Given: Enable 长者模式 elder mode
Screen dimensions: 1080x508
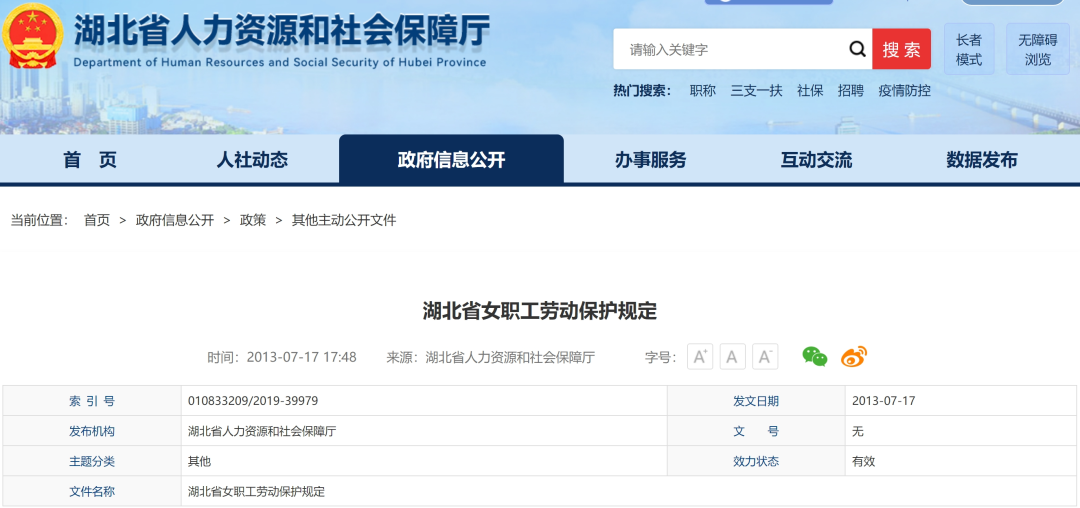Looking at the screenshot, I should click(x=968, y=49).
